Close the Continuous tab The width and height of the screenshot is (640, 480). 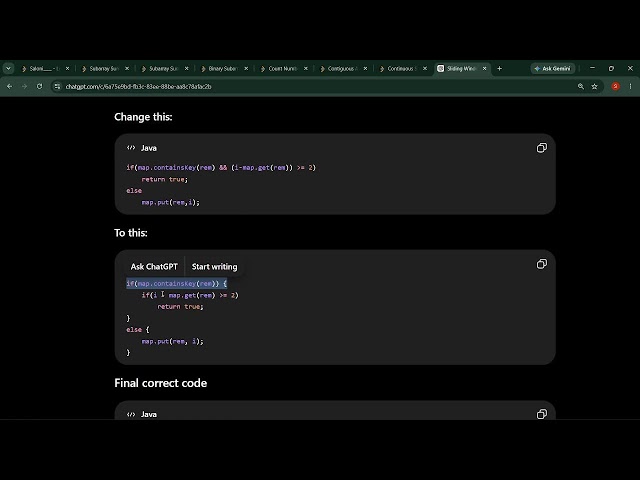pos(425,69)
